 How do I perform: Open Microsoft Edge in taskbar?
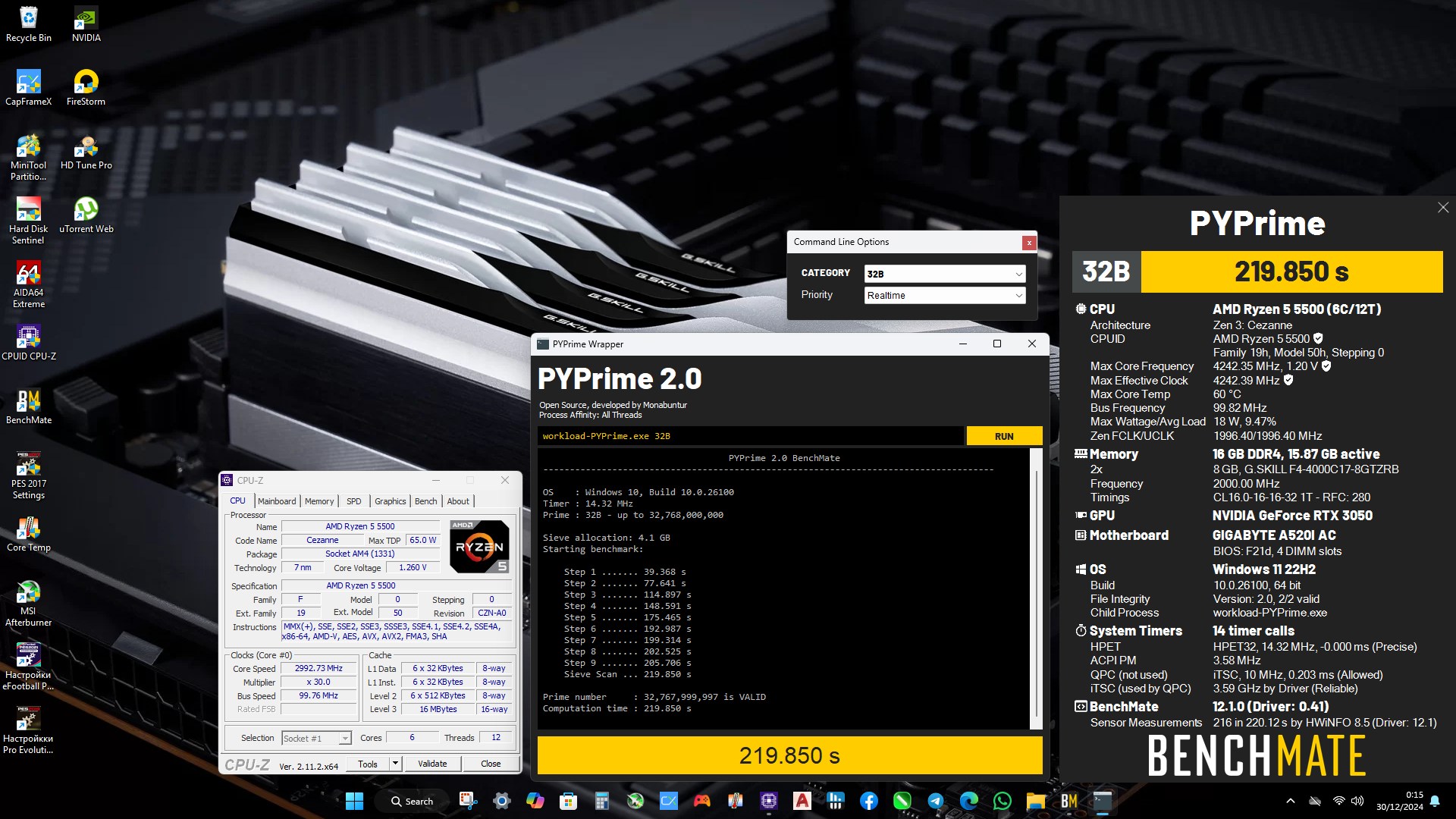(969, 801)
